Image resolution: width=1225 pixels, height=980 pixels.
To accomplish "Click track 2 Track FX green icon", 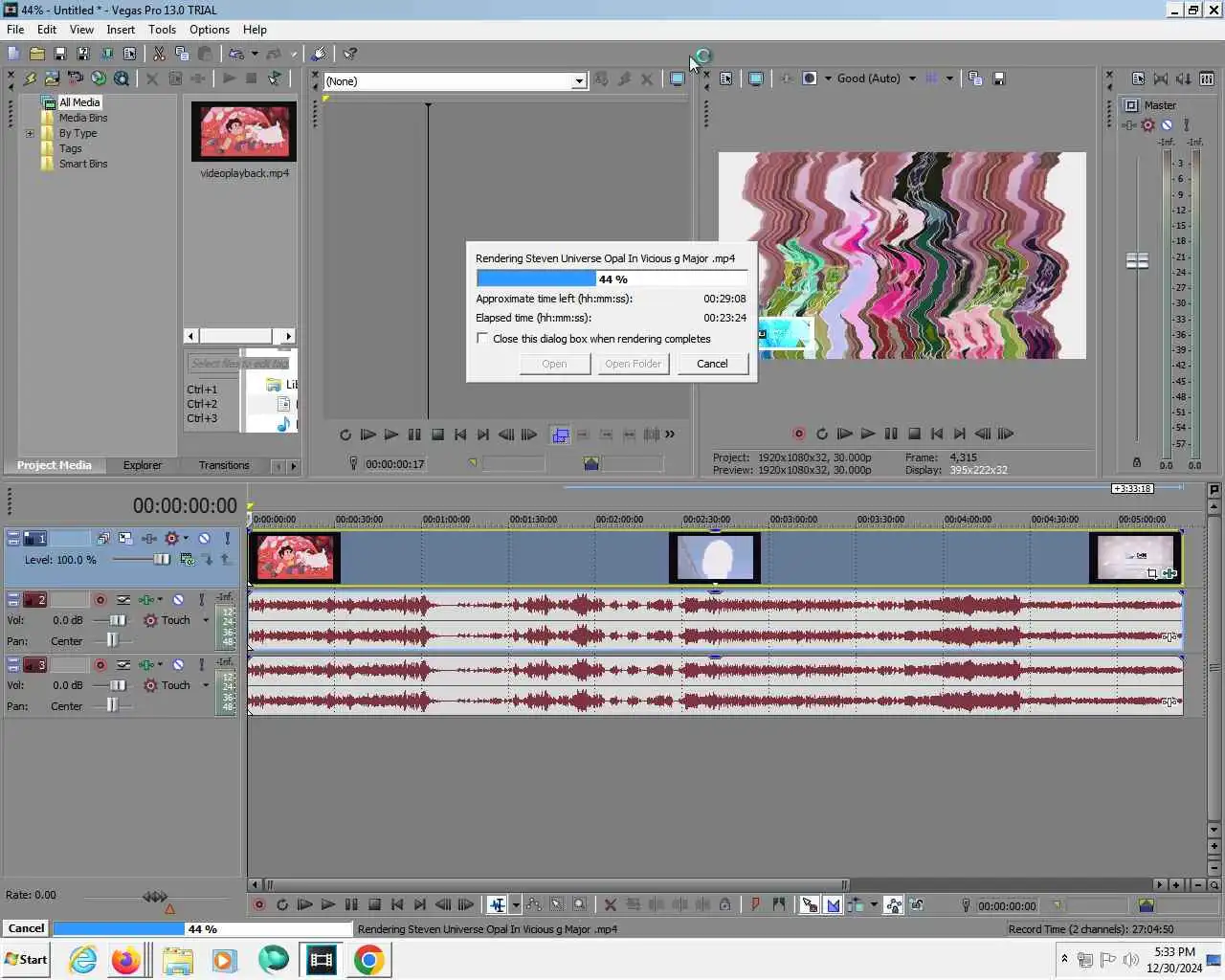I will coord(146,600).
